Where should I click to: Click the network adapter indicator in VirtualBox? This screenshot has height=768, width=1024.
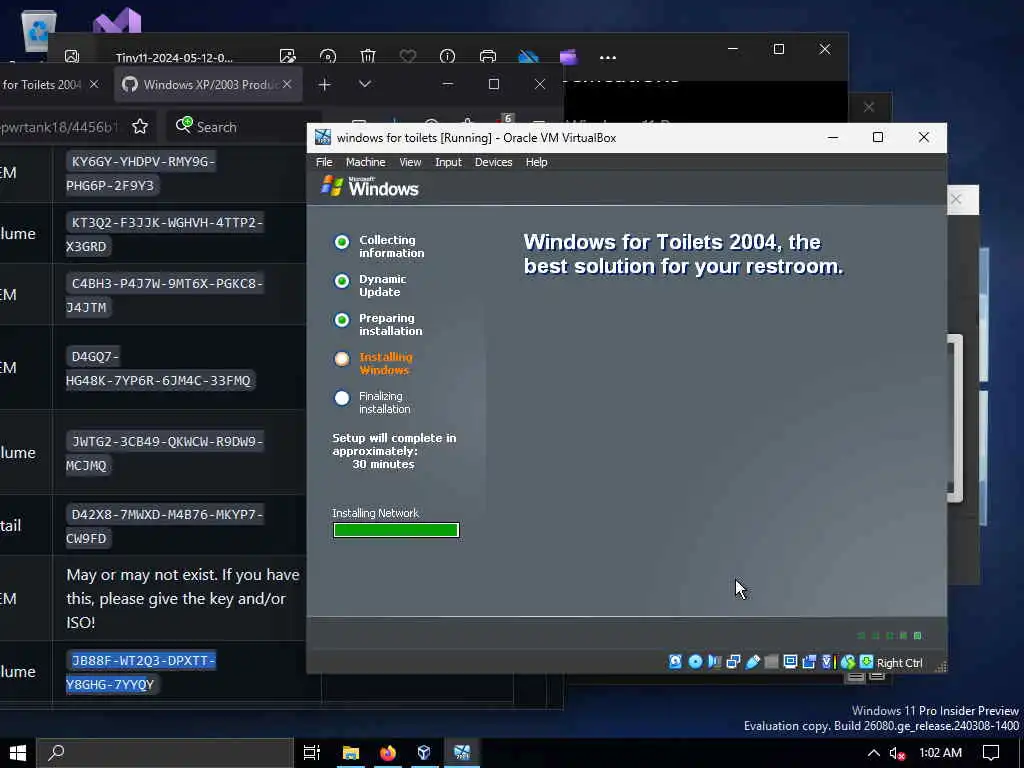(x=733, y=662)
